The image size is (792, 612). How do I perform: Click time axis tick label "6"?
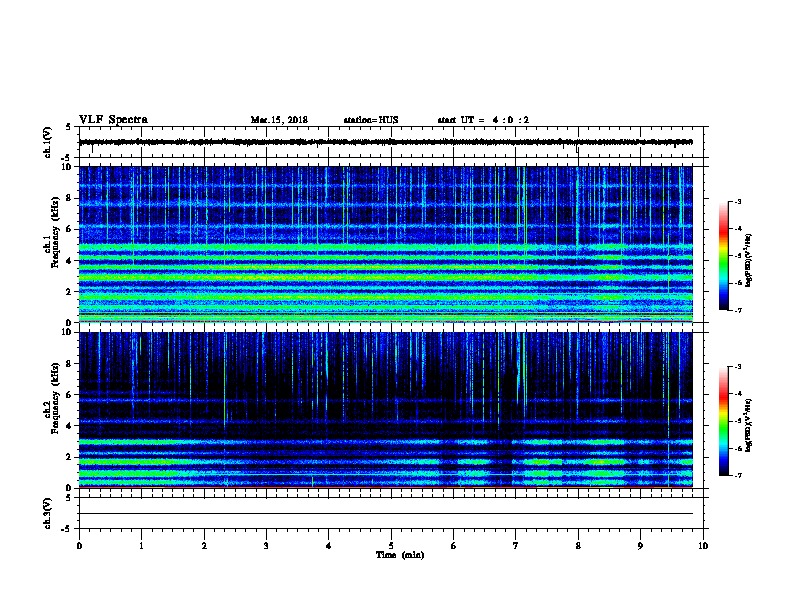point(453,546)
